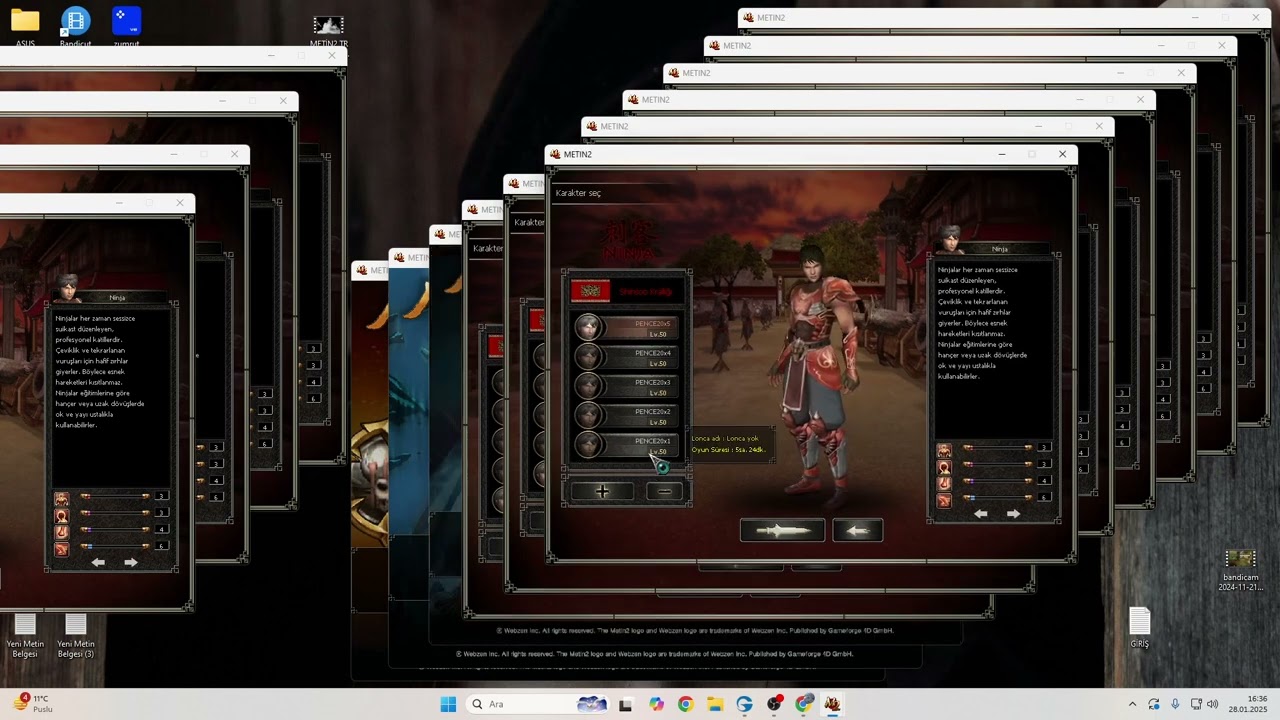The width and height of the screenshot is (1280, 720).
Task: Click the Shinsoo Krallığı kingdom name
Action: pos(644,291)
